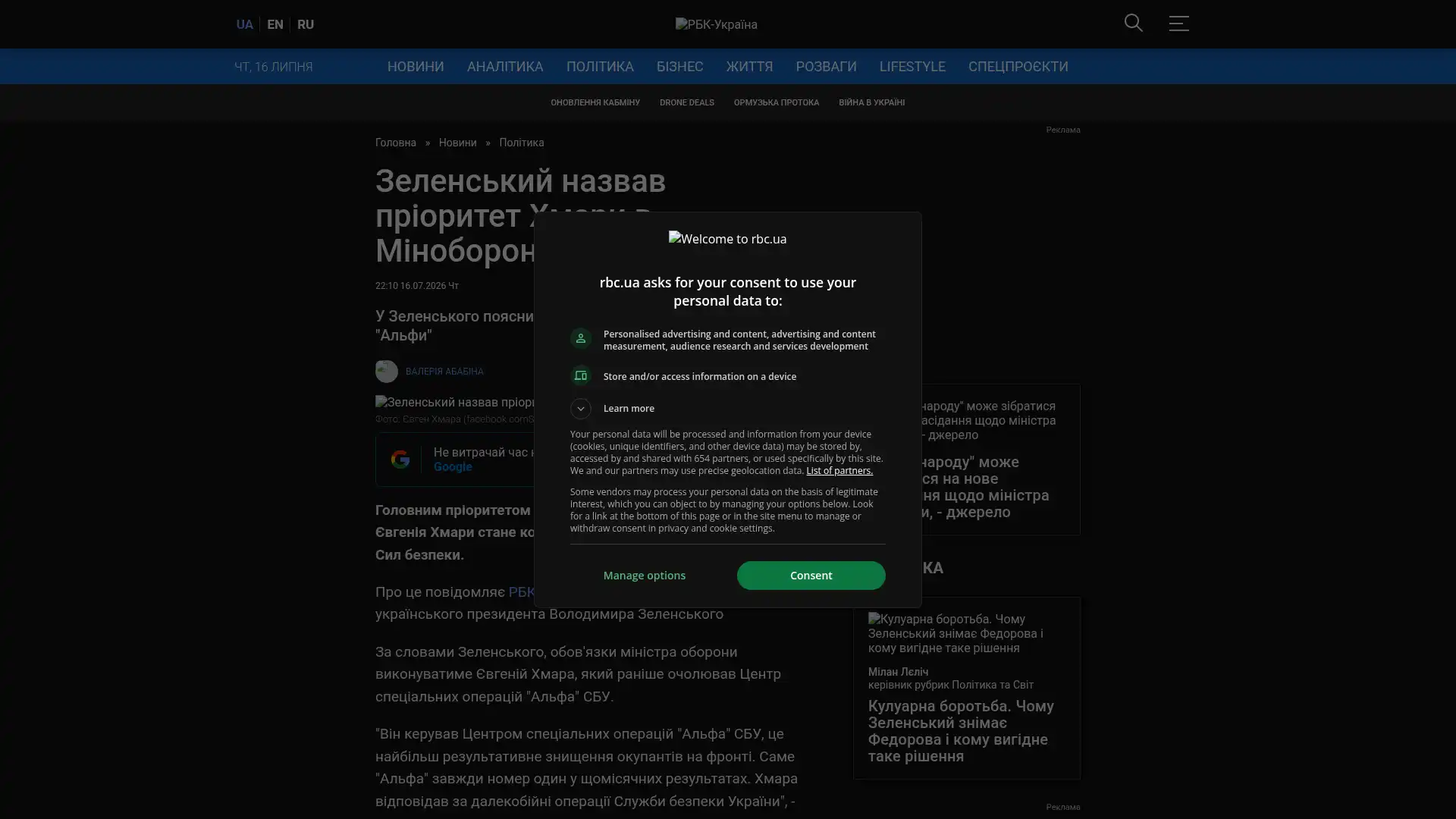
Task: Open the СПЕЦПРОЄКТИ menu section
Action: (1018, 67)
